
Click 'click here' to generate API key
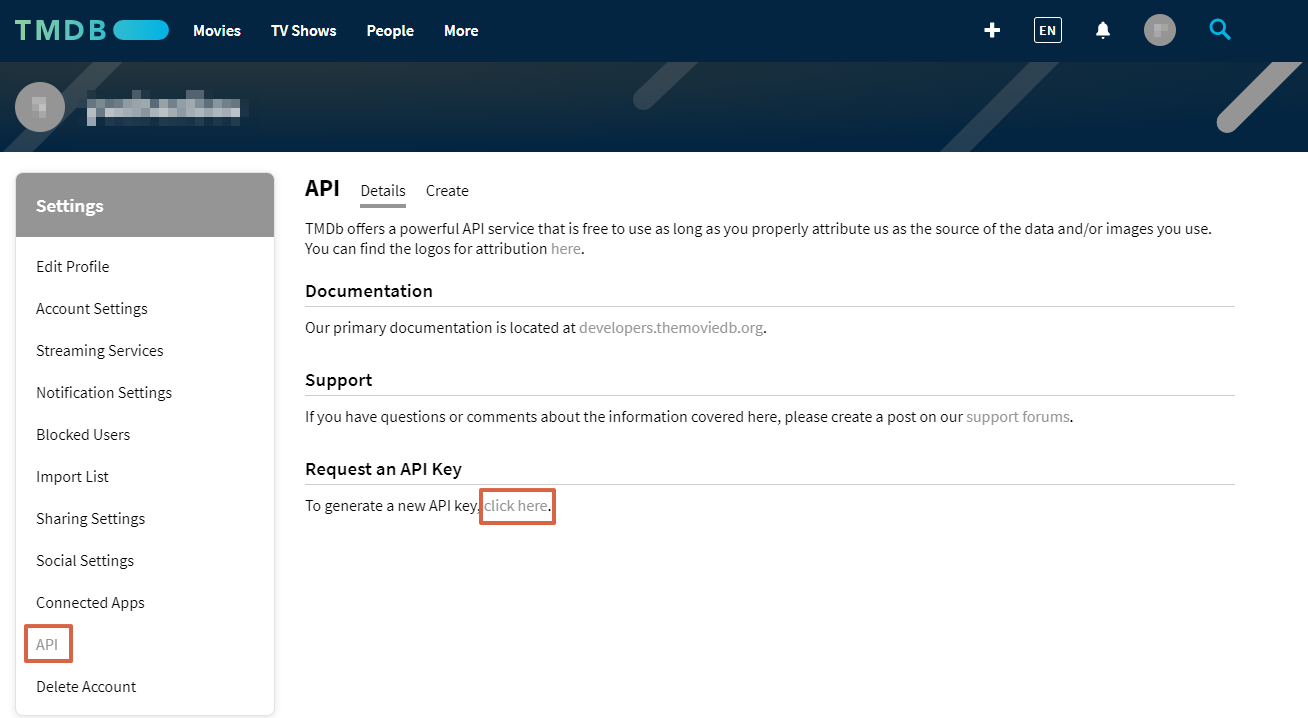pos(516,506)
